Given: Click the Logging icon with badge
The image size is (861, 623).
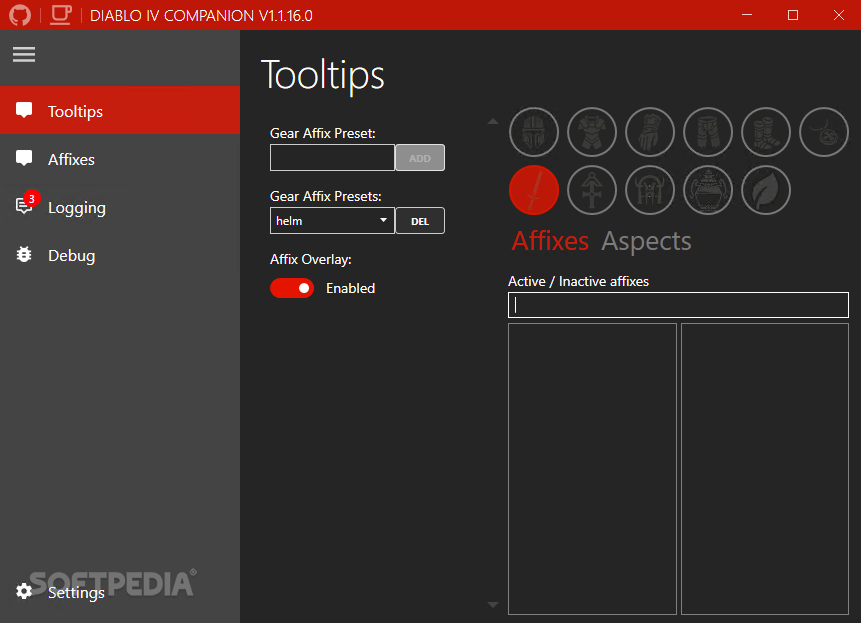Looking at the screenshot, I should tap(26, 204).
